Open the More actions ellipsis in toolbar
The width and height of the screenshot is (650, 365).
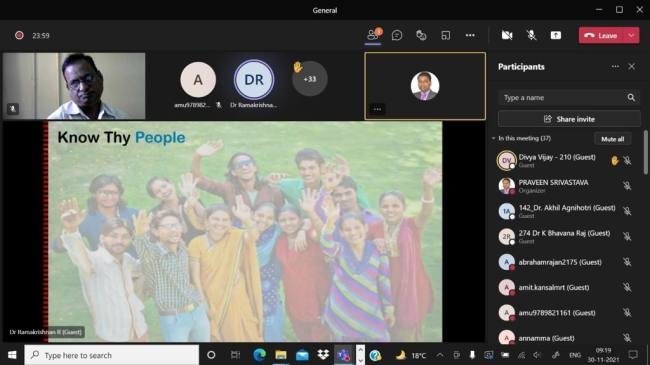(x=470, y=36)
